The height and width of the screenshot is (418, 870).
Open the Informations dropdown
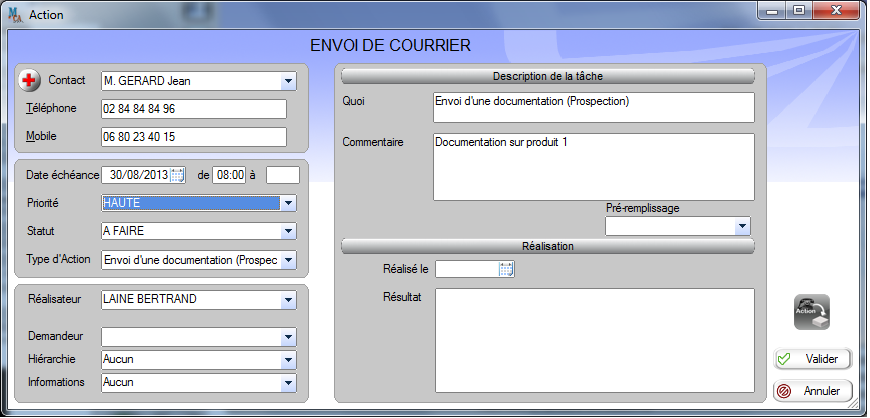[x=288, y=383]
